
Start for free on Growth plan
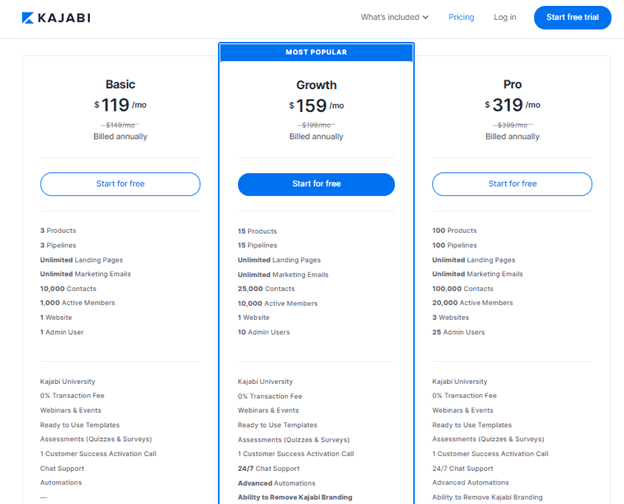click(x=316, y=184)
